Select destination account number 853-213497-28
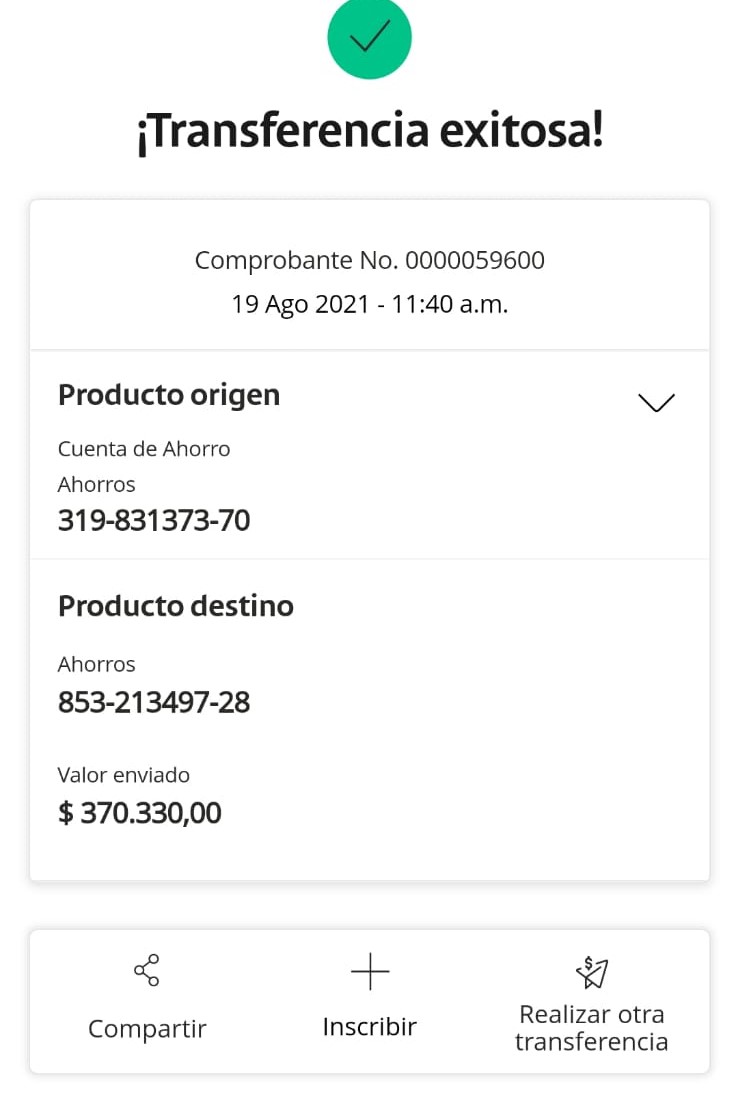 (154, 703)
